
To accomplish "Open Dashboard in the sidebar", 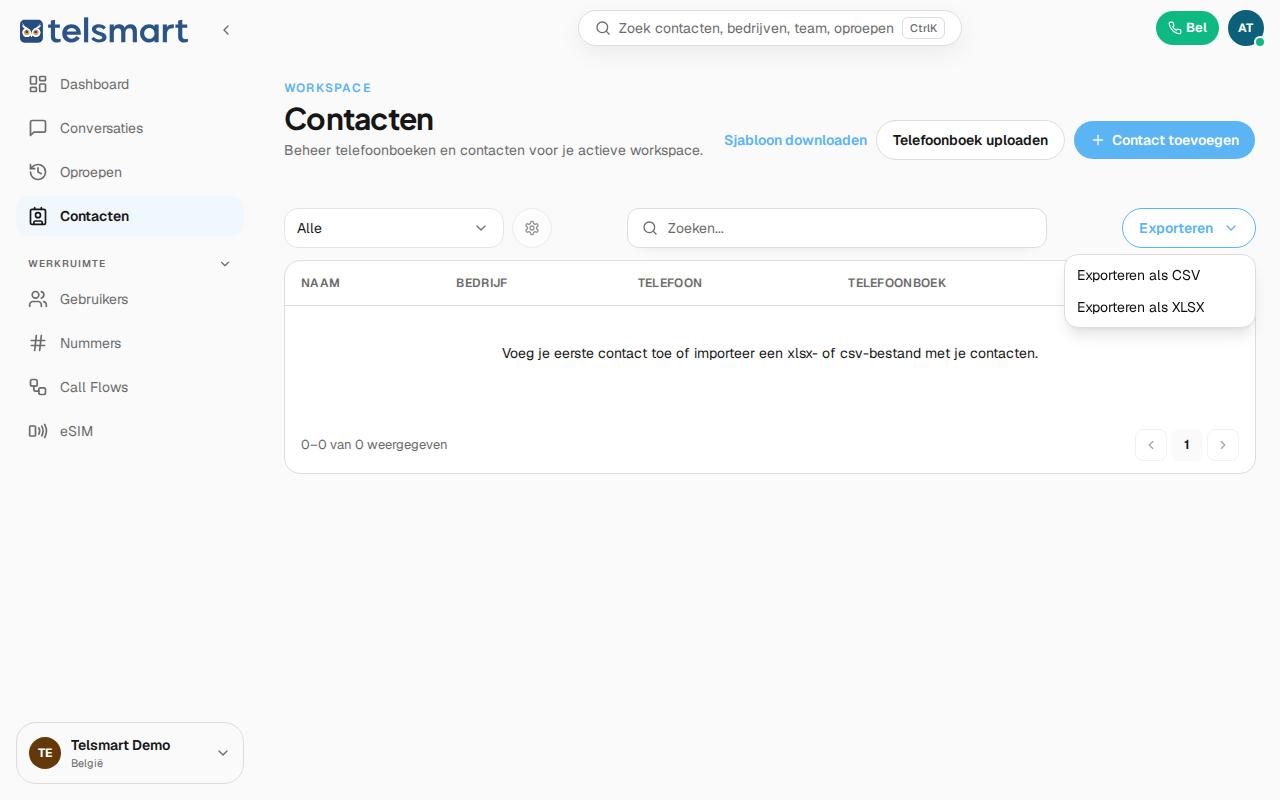I will coord(130,84).
